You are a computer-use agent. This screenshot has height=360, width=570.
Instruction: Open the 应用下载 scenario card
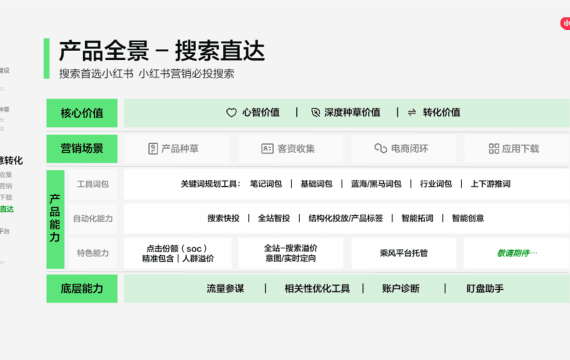click(517, 149)
